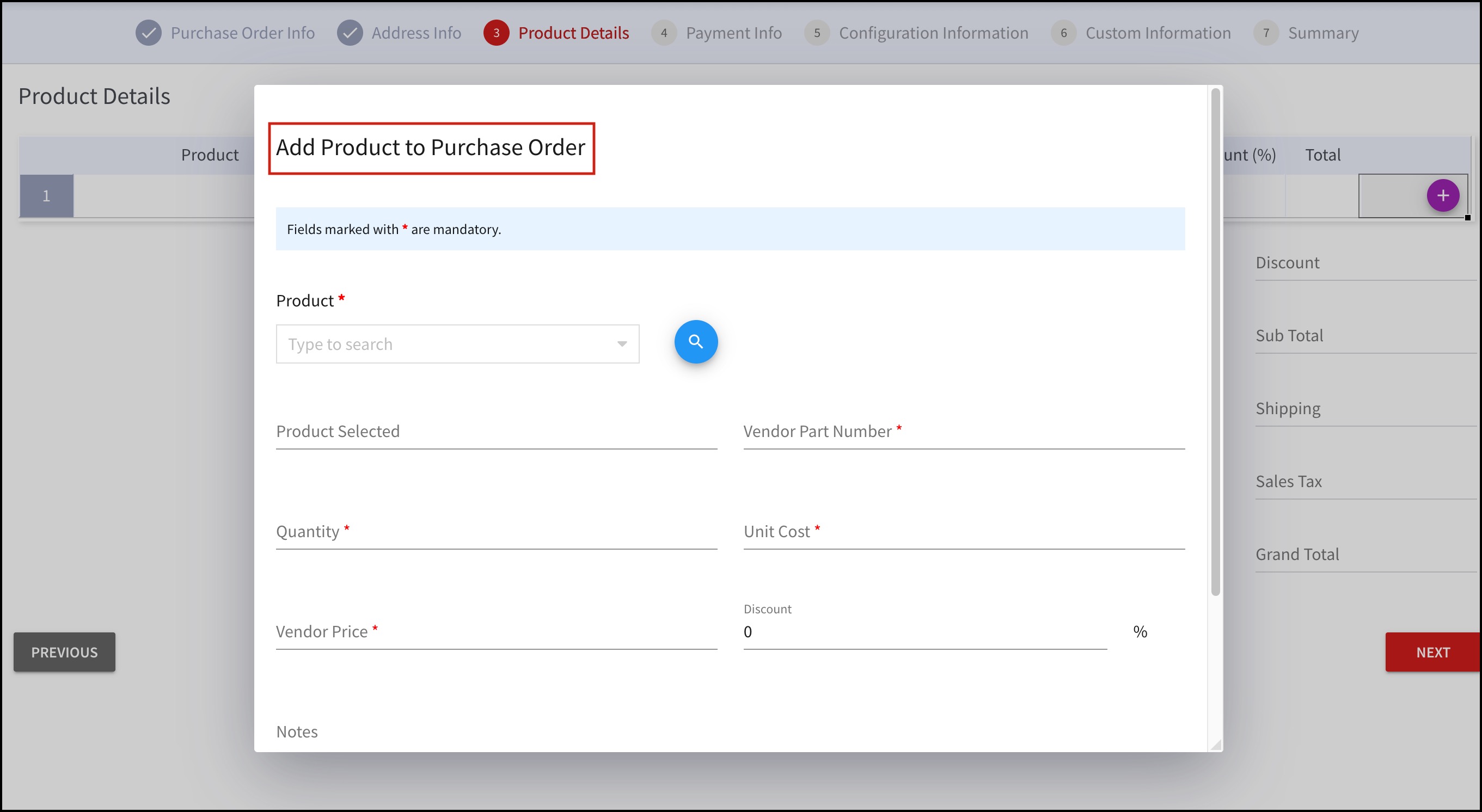Click the step 6 circle icon
The height and width of the screenshot is (812, 1482).
point(1063,33)
